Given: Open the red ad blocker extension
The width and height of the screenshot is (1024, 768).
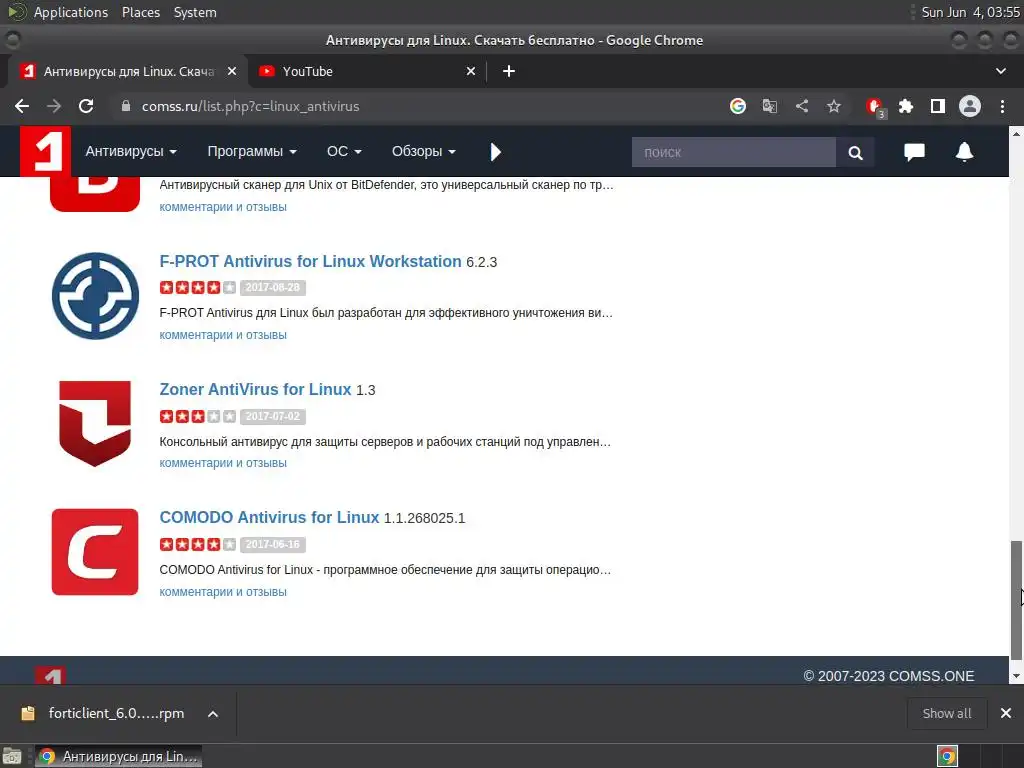Looking at the screenshot, I should point(874,106).
